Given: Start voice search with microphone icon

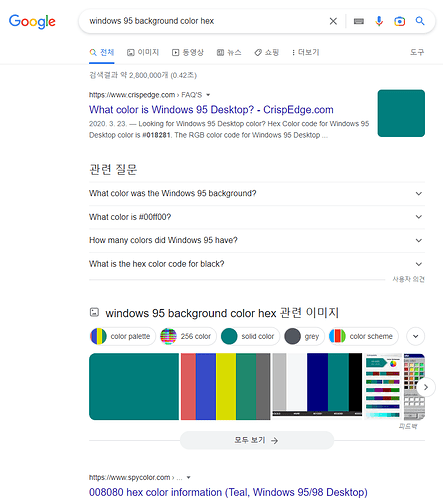Looking at the screenshot, I should pos(379,21).
